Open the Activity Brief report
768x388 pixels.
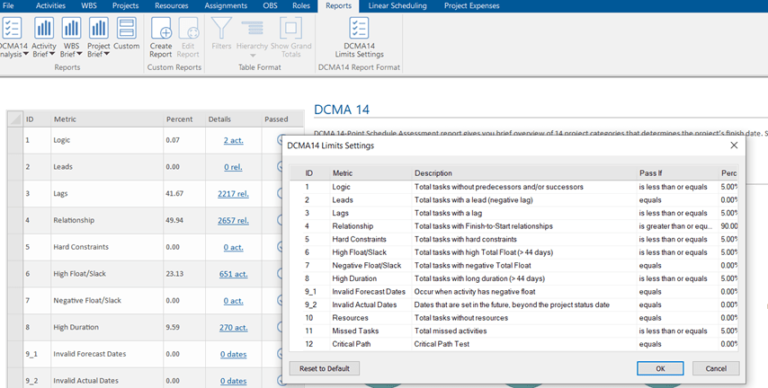tap(44, 28)
